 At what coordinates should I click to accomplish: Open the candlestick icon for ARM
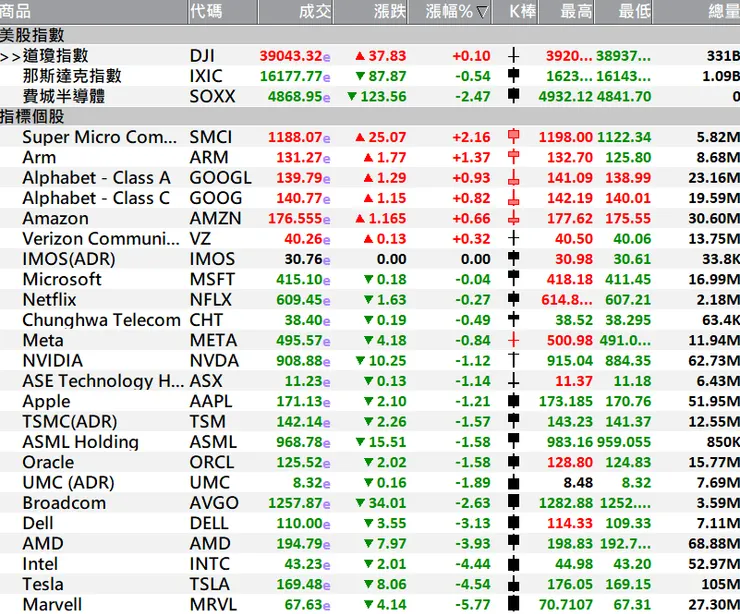513,157
